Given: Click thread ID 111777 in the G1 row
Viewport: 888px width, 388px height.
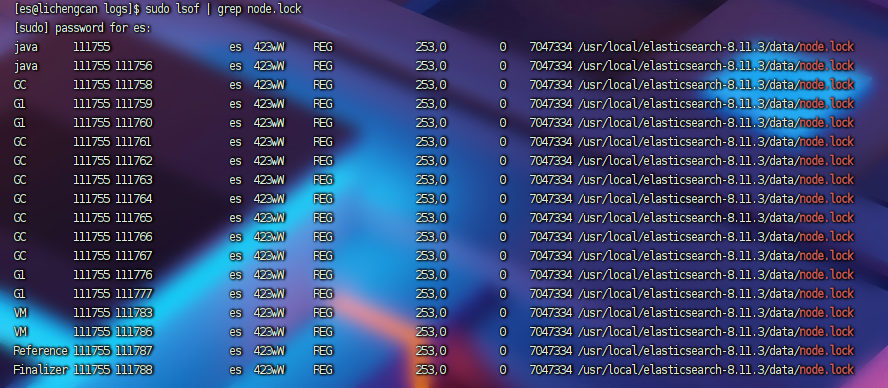Looking at the screenshot, I should (134, 294).
